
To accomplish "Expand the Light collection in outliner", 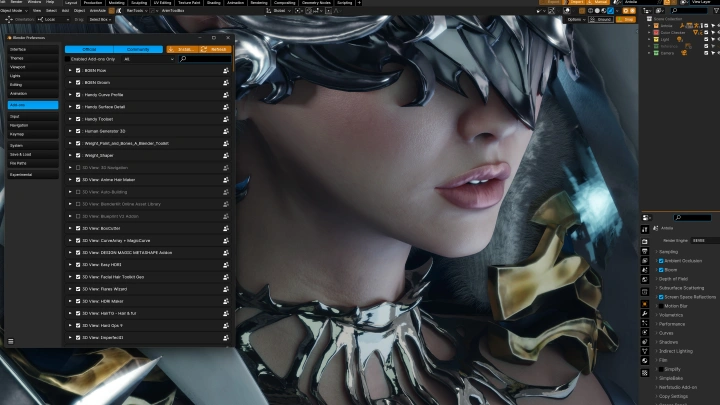I will [649, 39].
